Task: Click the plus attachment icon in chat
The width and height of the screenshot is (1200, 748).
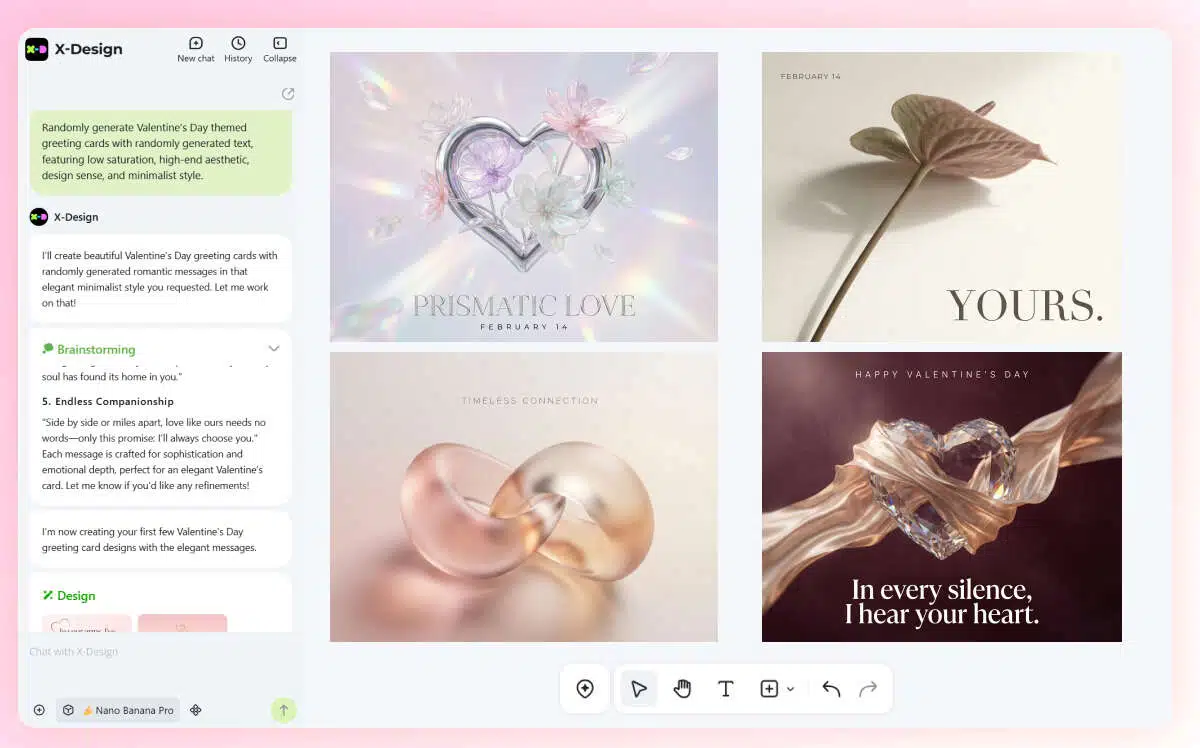Action: tap(39, 710)
